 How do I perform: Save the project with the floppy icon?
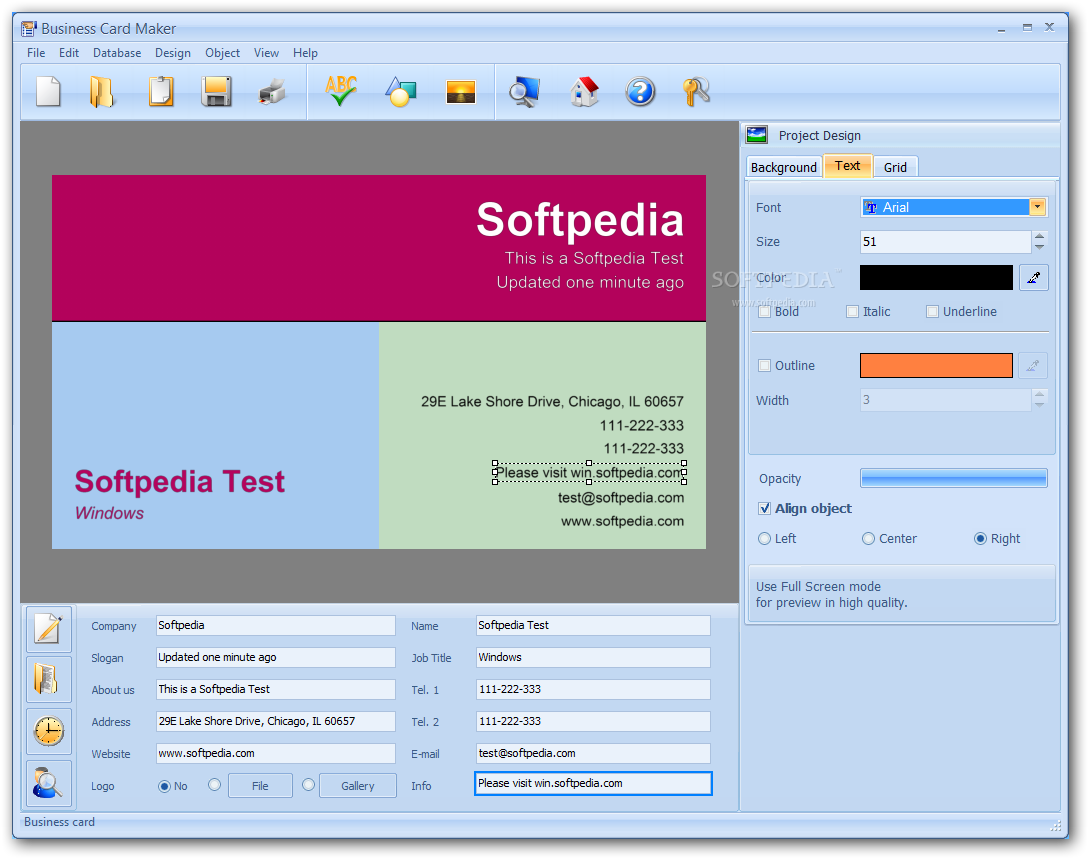(216, 92)
